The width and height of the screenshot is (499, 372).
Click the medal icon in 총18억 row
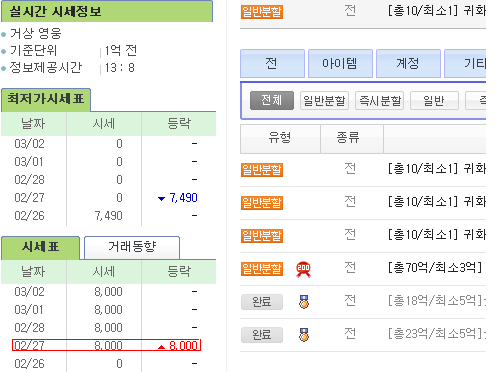click(304, 302)
